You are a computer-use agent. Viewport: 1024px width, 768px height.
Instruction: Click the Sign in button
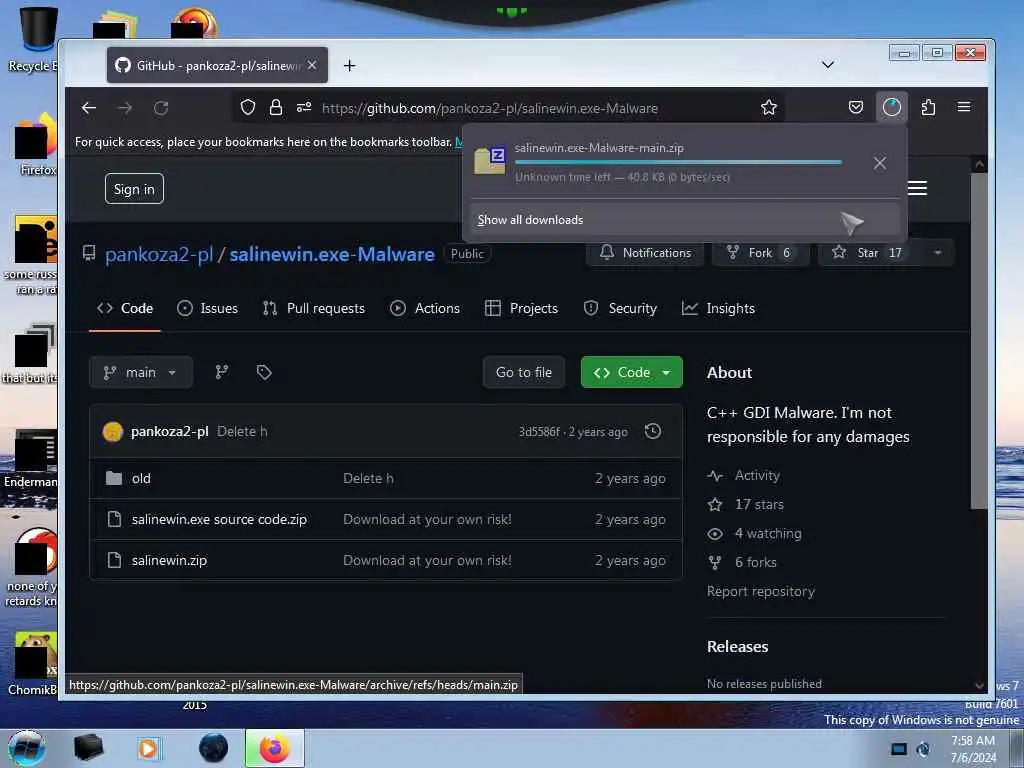(134, 189)
